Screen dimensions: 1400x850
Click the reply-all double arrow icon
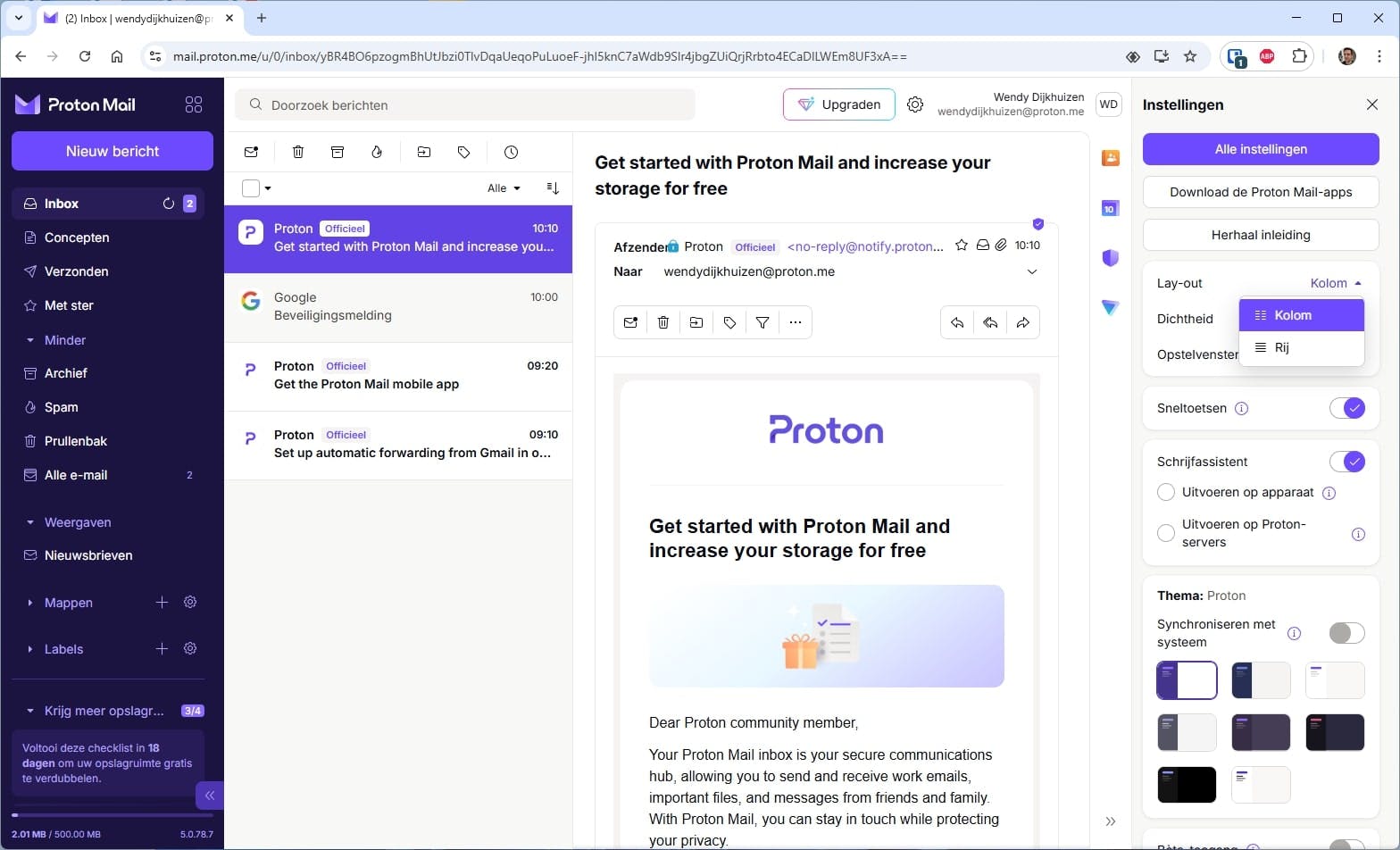(990, 322)
